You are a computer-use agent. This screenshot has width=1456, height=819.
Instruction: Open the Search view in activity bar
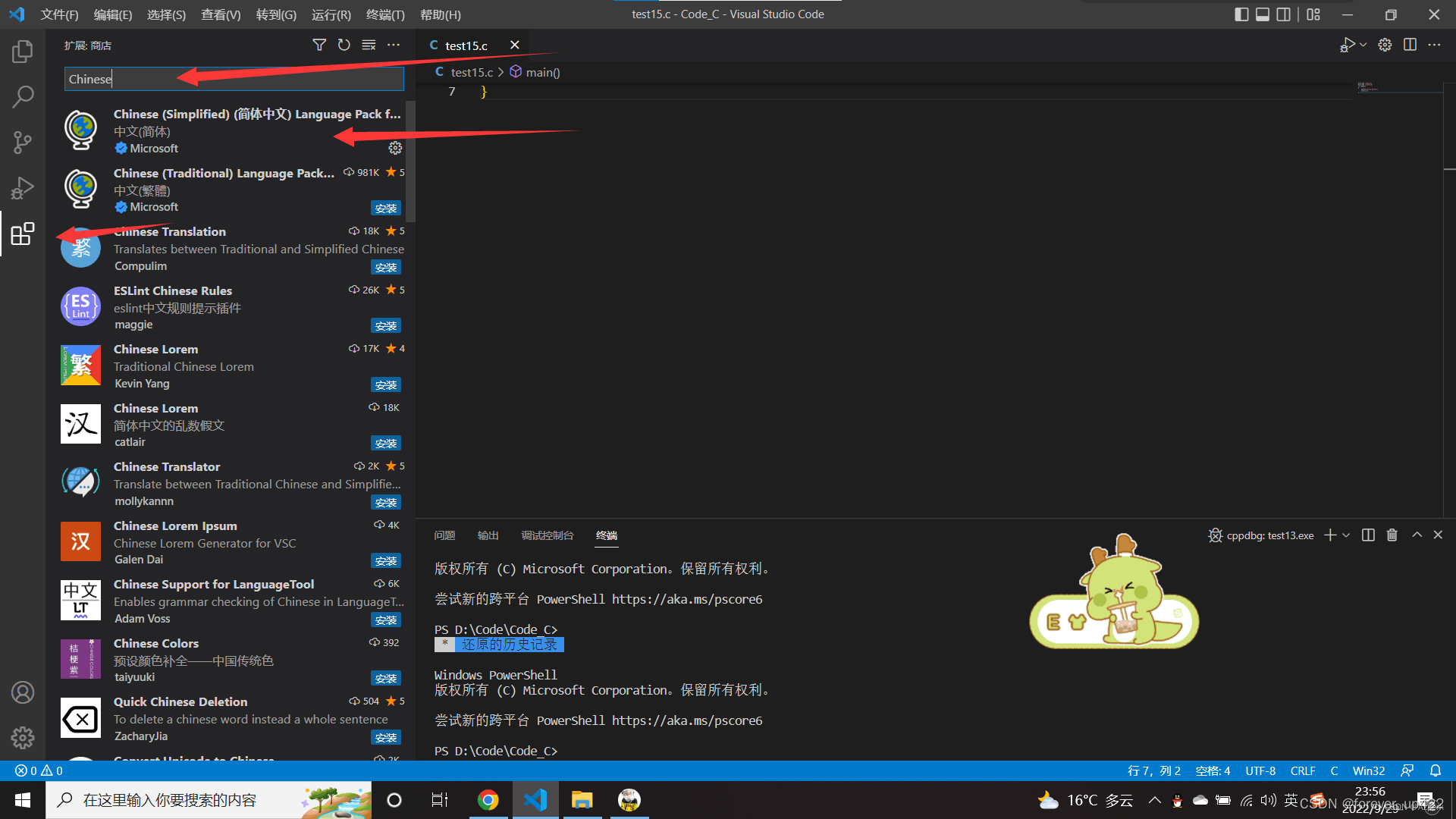click(x=23, y=96)
